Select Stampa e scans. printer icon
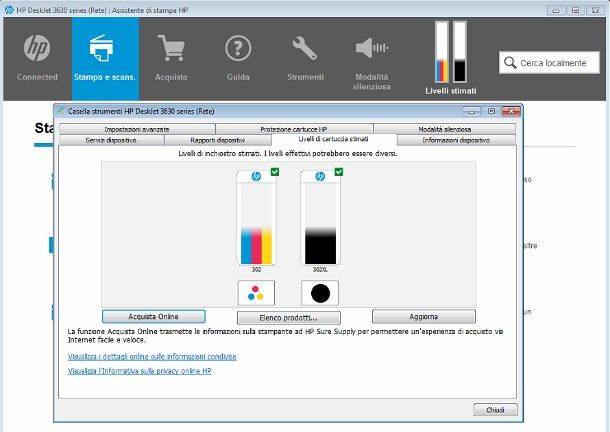610x432 pixels. click(101, 48)
